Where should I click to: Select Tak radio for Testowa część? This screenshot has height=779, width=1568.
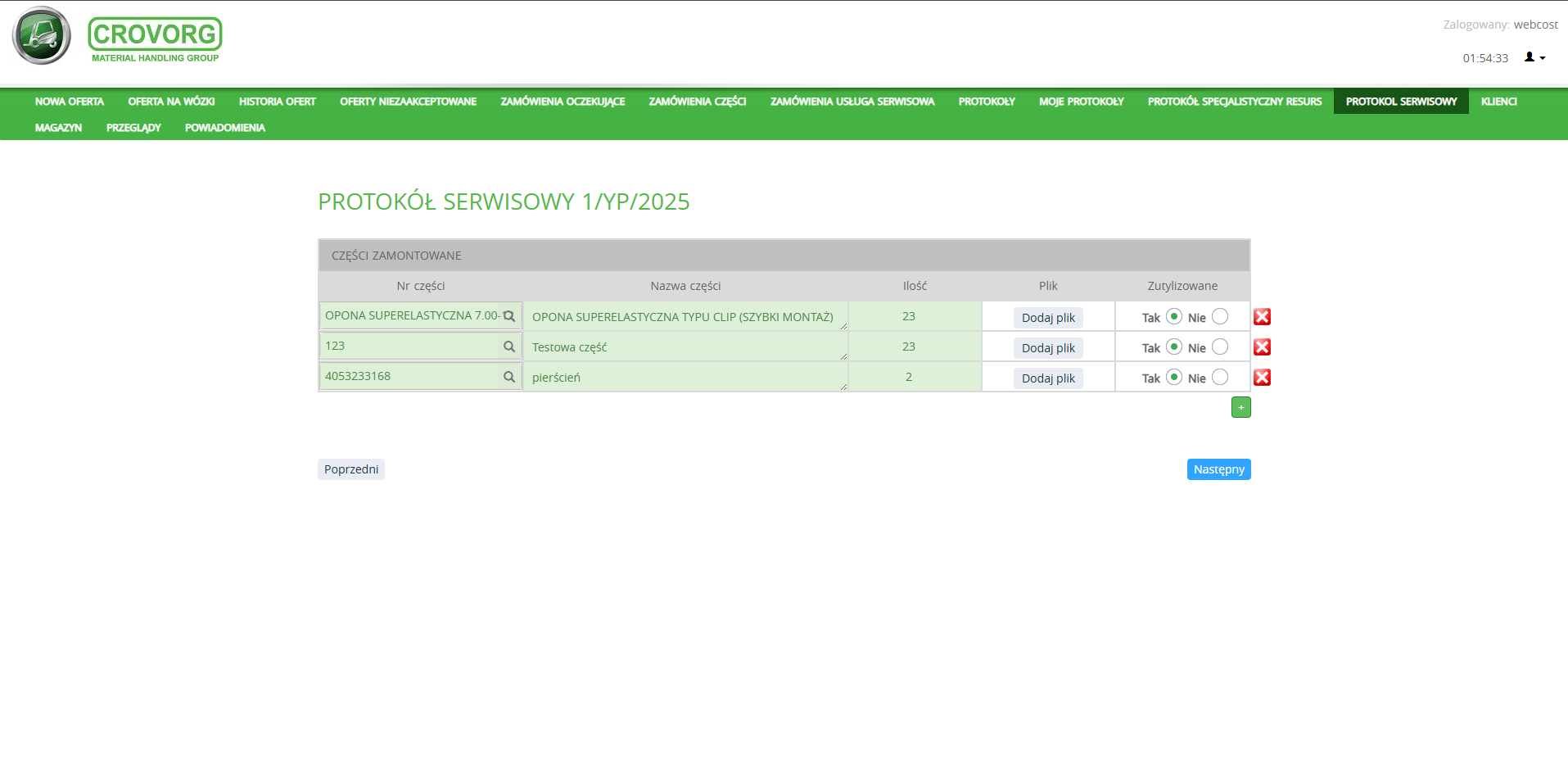[1173, 347]
